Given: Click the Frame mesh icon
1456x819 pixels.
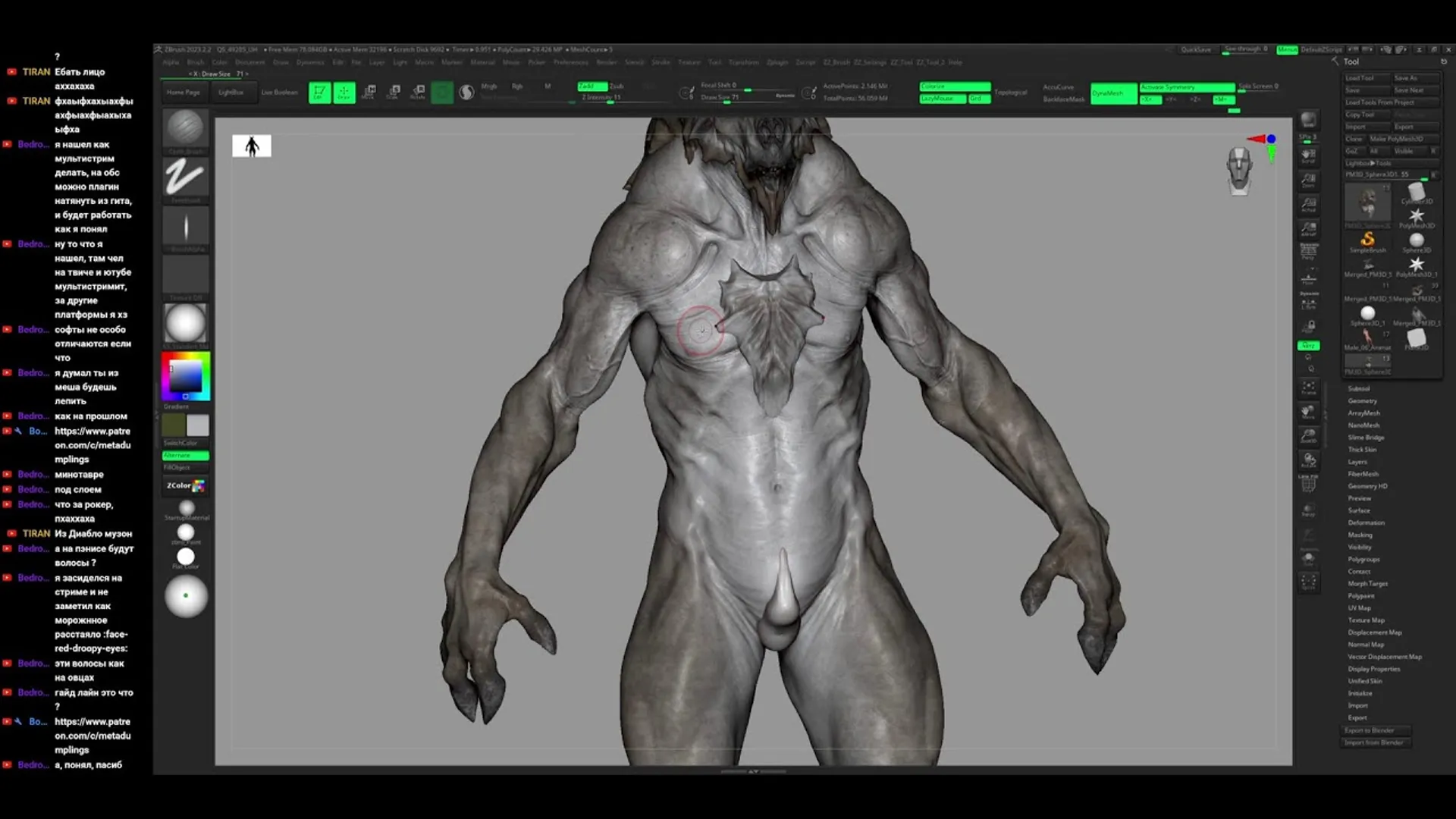Looking at the screenshot, I should click(x=1309, y=389).
